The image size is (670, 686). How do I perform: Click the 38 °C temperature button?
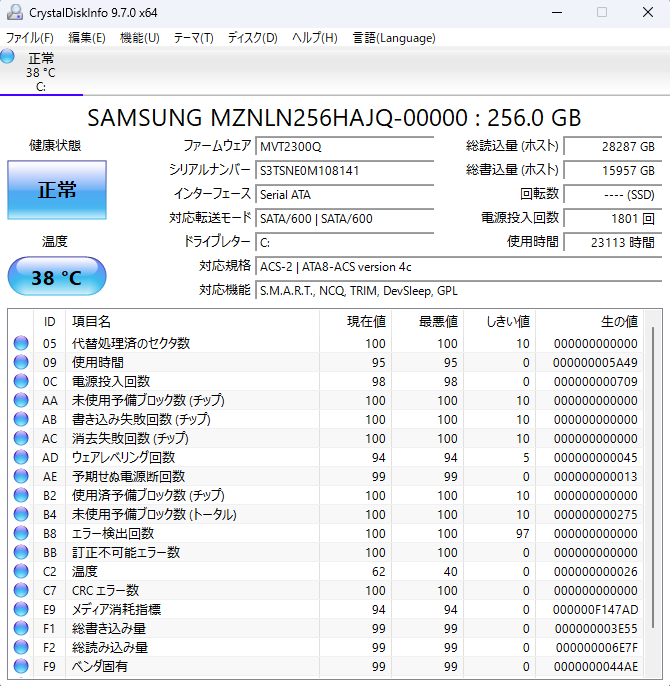[57, 277]
